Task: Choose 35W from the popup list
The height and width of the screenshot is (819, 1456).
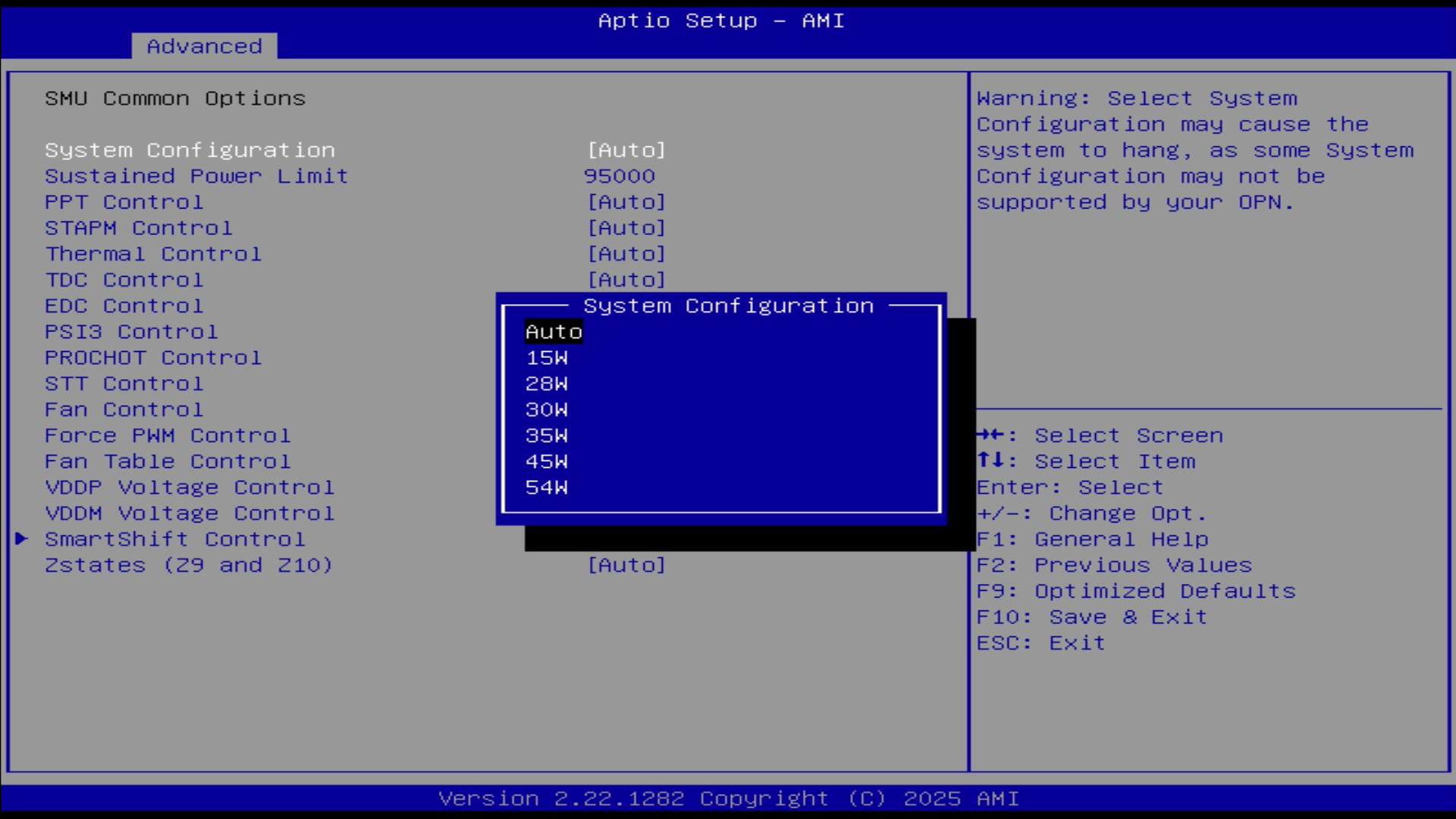Action: tap(546, 436)
